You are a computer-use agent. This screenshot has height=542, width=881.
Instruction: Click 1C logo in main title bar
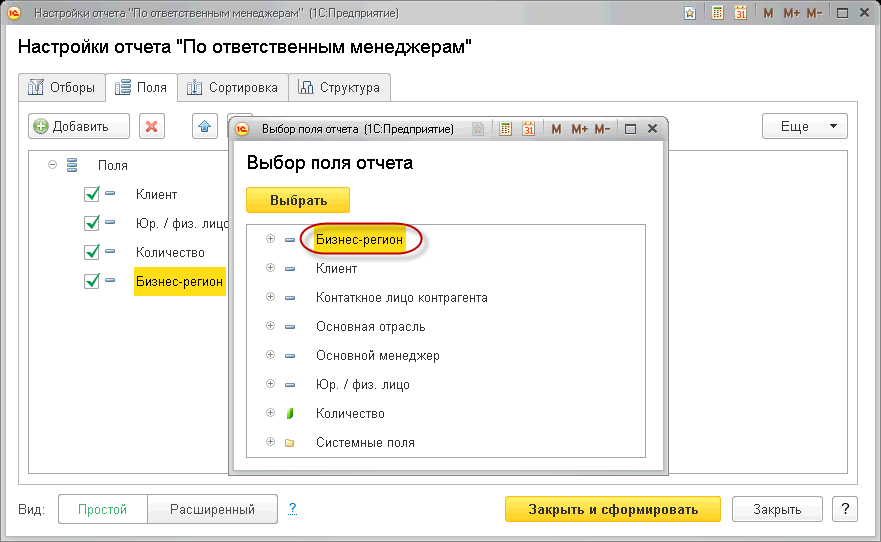coord(13,13)
